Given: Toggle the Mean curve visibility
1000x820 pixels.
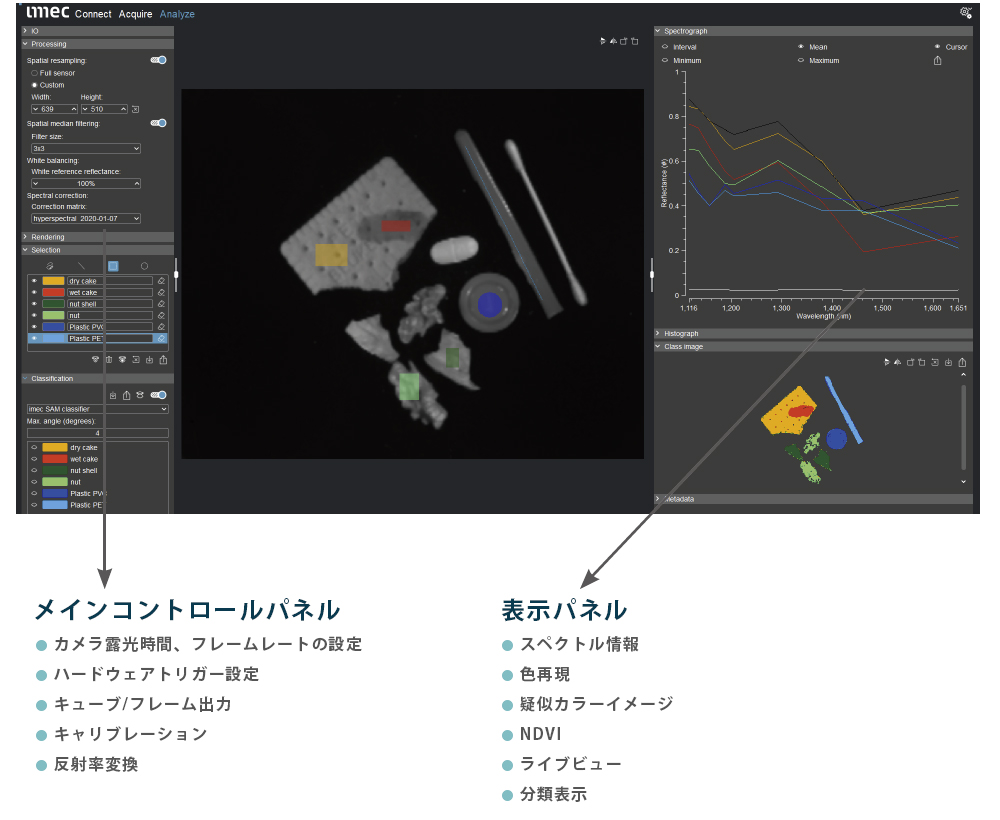Looking at the screenshot, I should (x=801, y=47).
